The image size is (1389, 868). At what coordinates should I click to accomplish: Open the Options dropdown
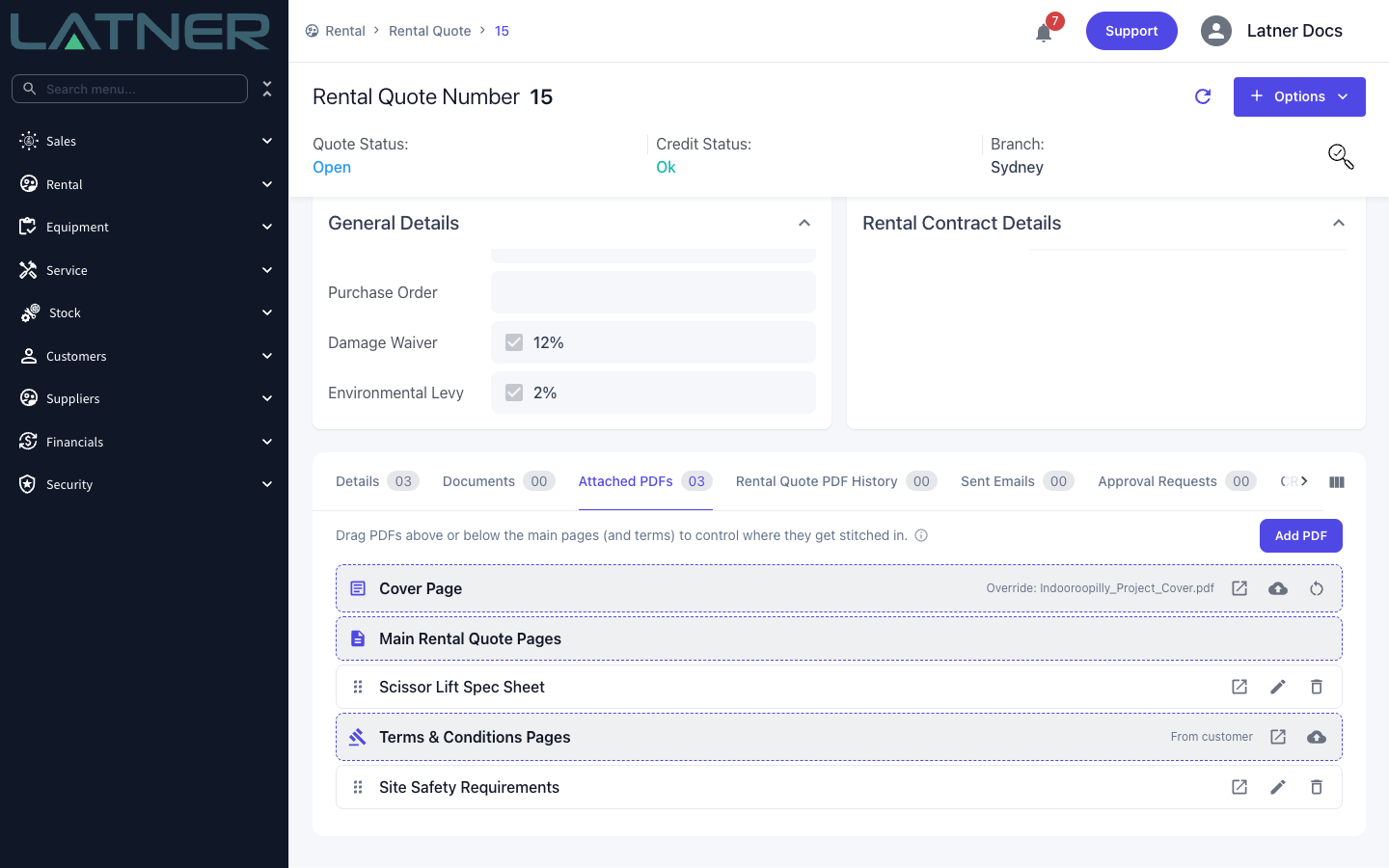pyautogui.click(x=1299, y=96)
